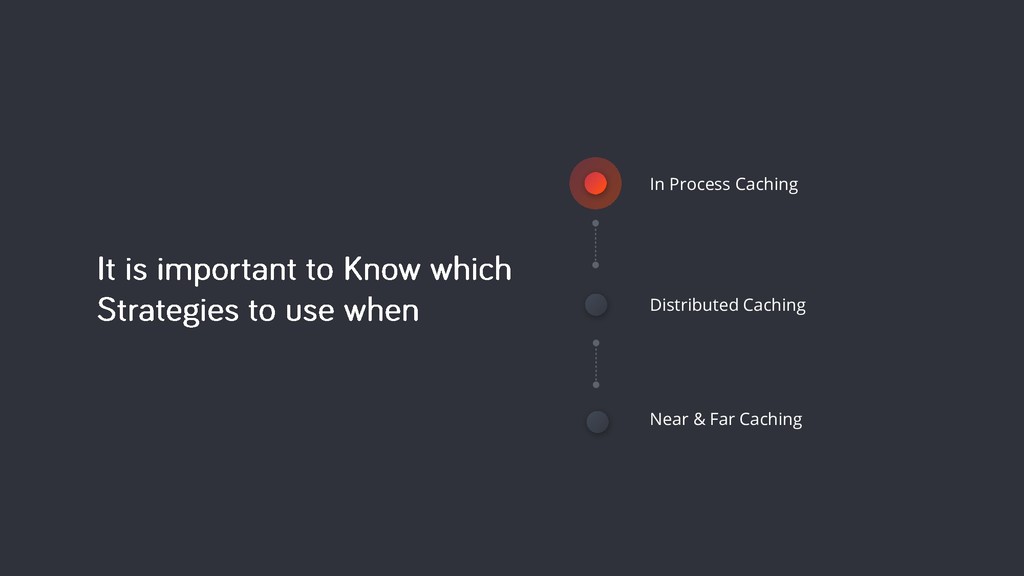Select the gray dot beside Distributed Caching
This screenshot has height=576, width=1024.
click(x=596, y=304)
